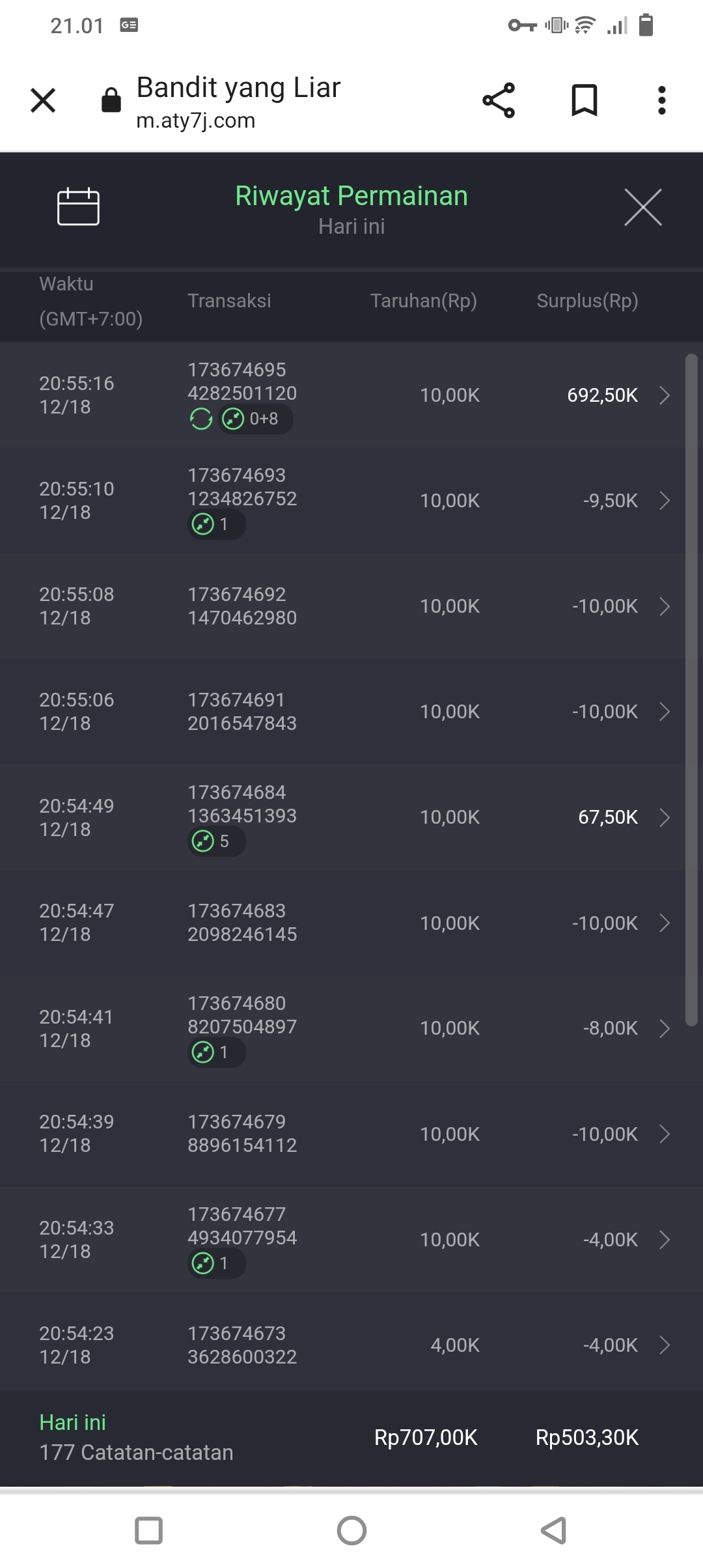Open details chevron for 67,50K surplus row

click(x=665, y=817)
